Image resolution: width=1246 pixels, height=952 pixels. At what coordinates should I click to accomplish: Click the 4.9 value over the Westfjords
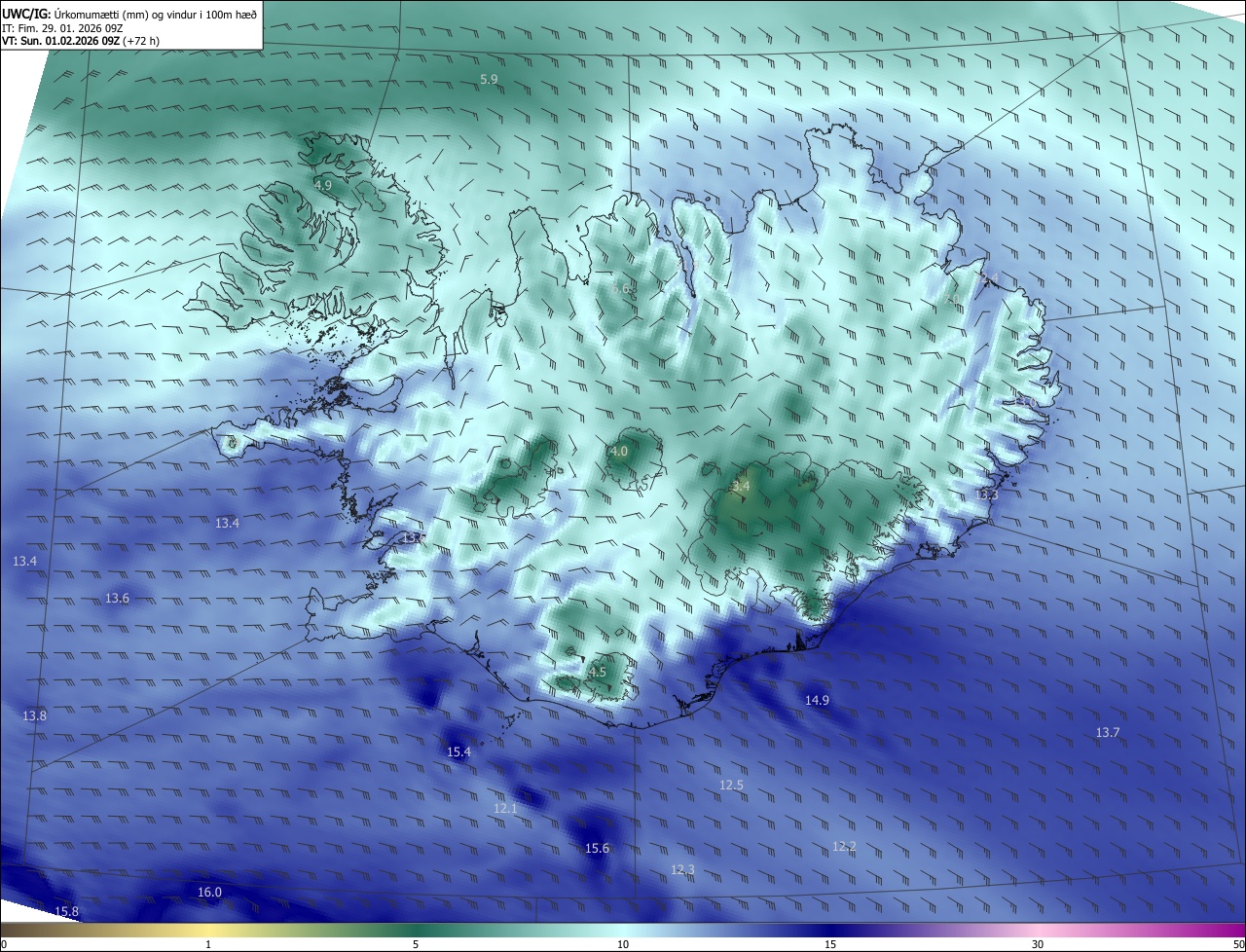(323, 185)
